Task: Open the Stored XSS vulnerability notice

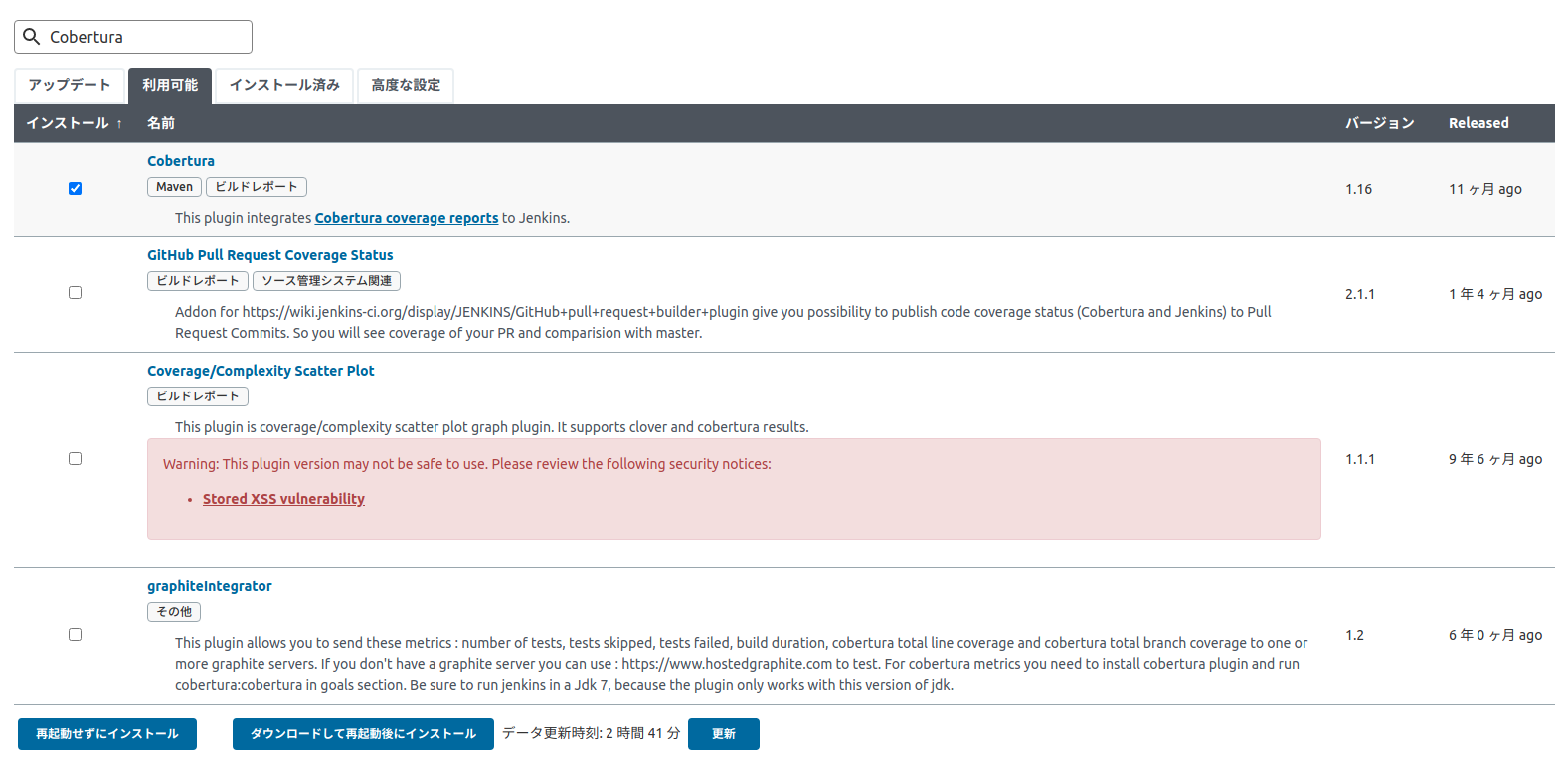Action: click(x=283, y=499)
